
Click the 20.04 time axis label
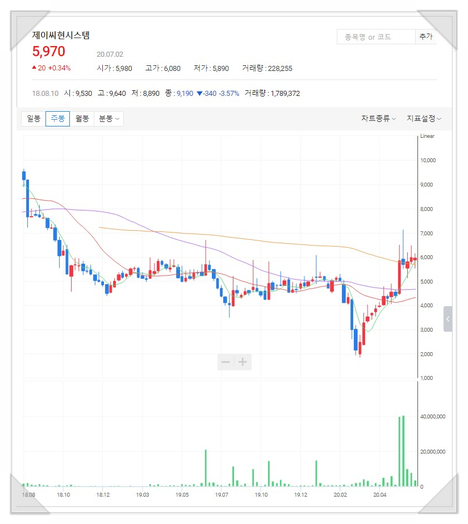(x=379, y=495)
